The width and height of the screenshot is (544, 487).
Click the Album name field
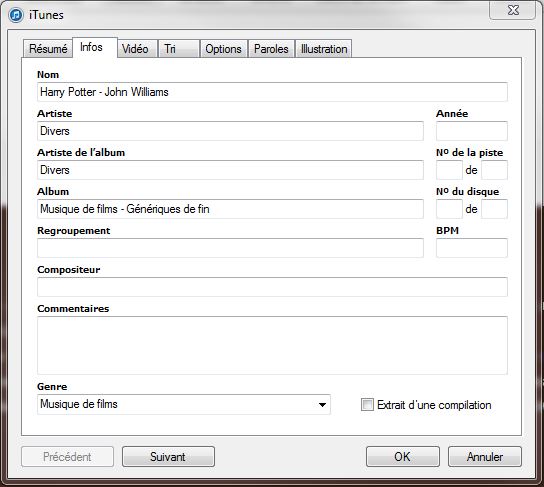pyautogui.click(x=230, y=209)
